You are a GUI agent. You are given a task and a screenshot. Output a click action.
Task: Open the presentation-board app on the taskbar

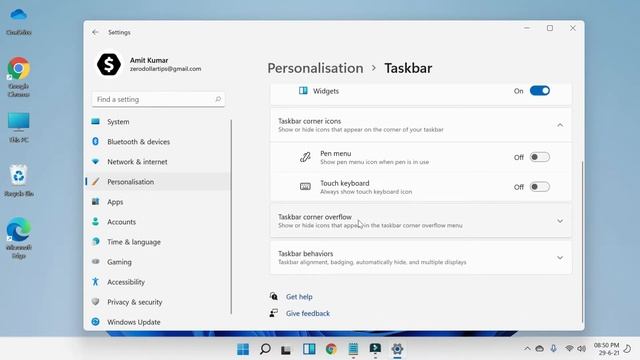[375, 349]
